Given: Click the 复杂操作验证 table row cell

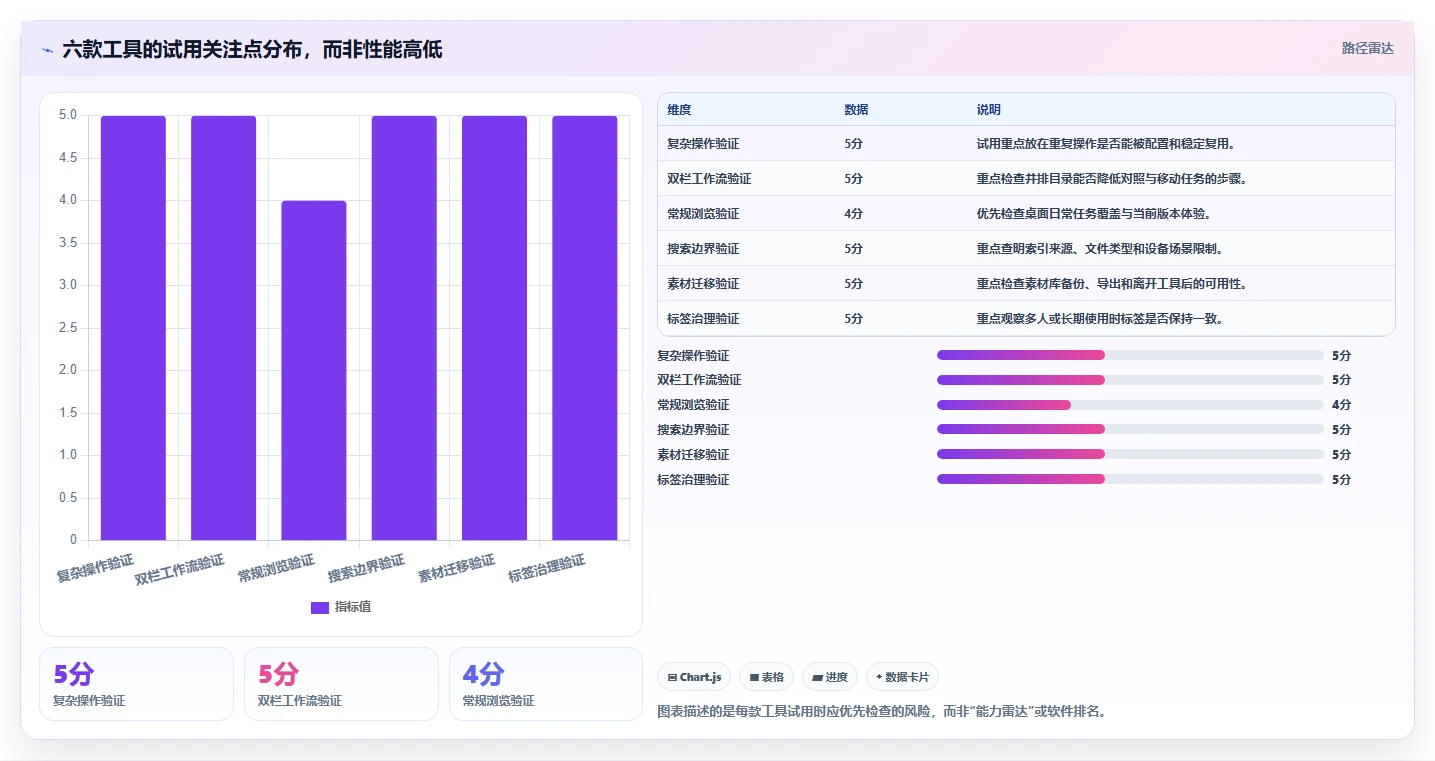Looking at the screenshot, I should (x=703, y=144).
